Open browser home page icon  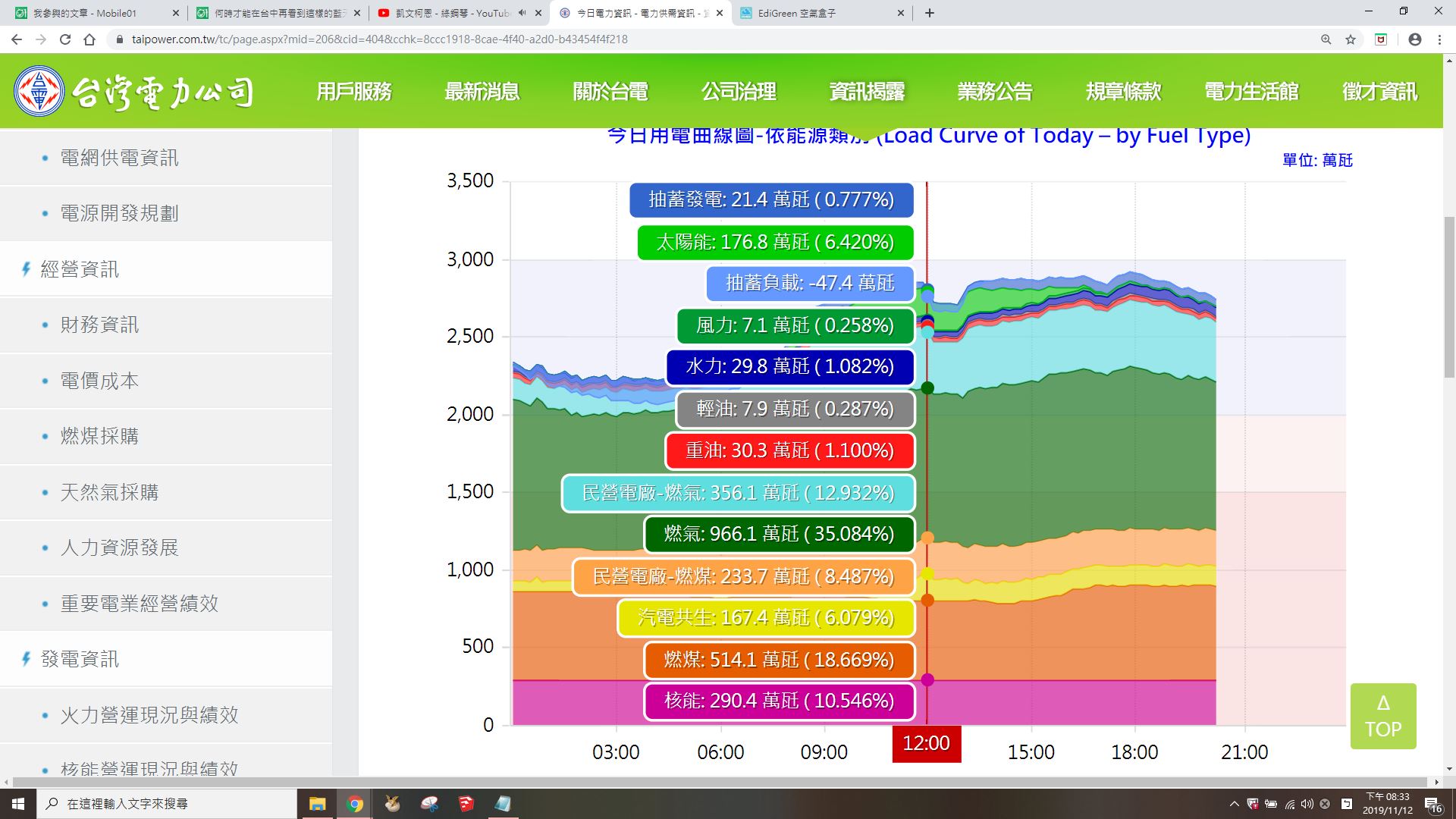89,39
